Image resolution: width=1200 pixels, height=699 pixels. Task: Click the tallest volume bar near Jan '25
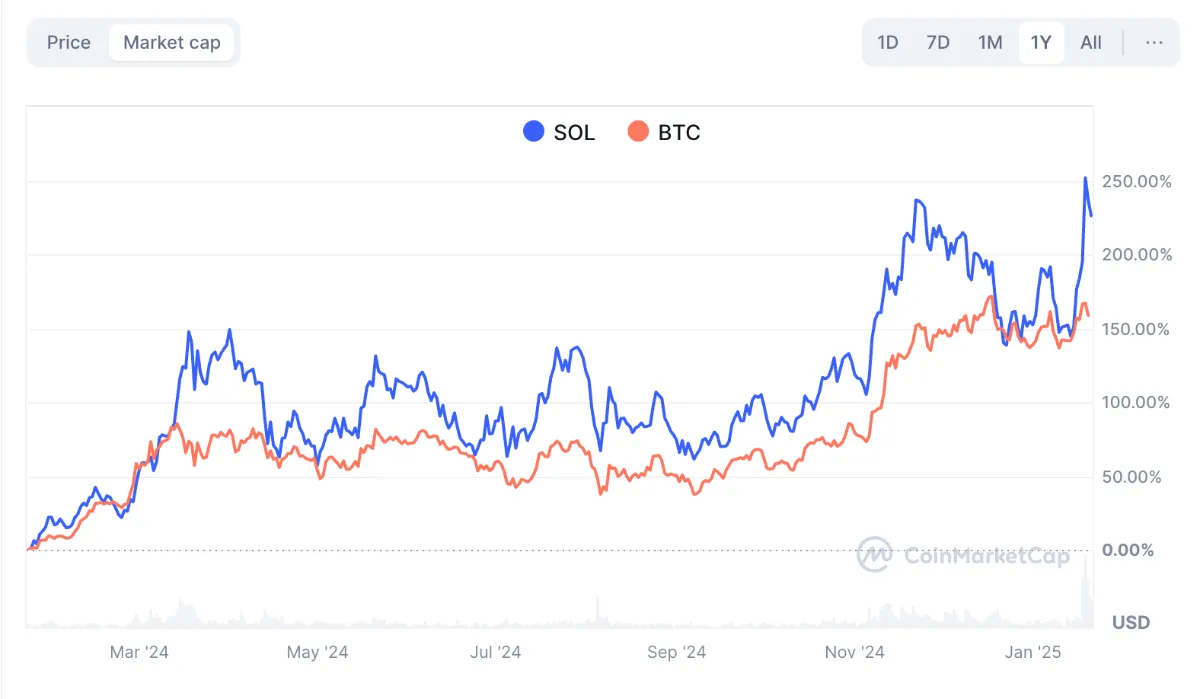pyautogui.click(x=1086, y=590)
